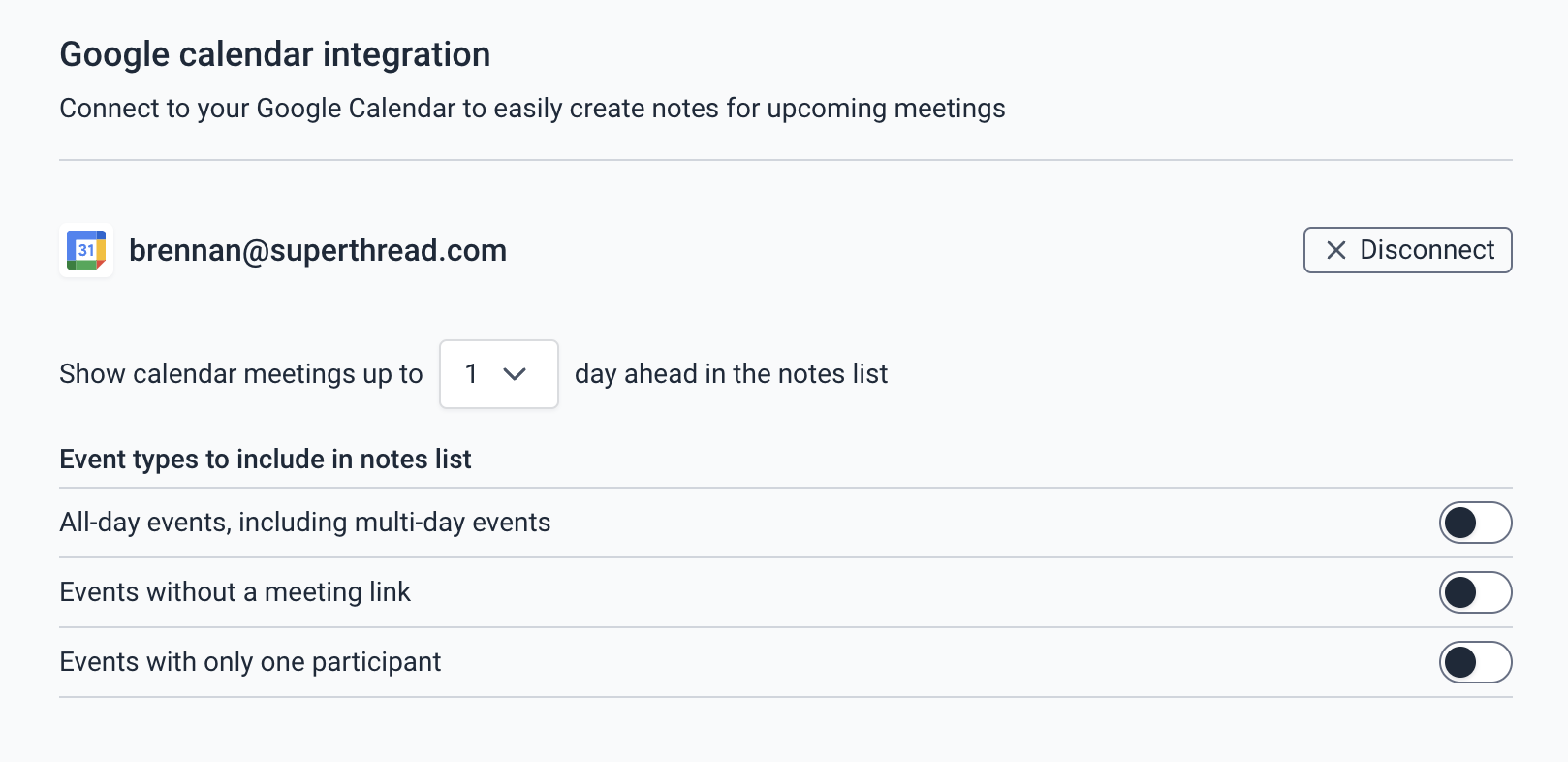Click the Connect to your Google Calendar description
The image size is (1568, 762).
532,109
